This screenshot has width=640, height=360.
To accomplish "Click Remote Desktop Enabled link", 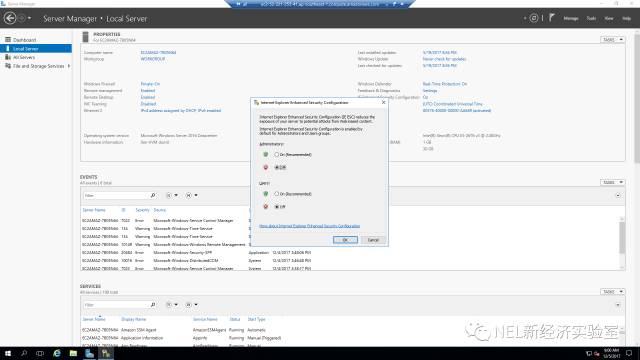I will tap(148, 97).
